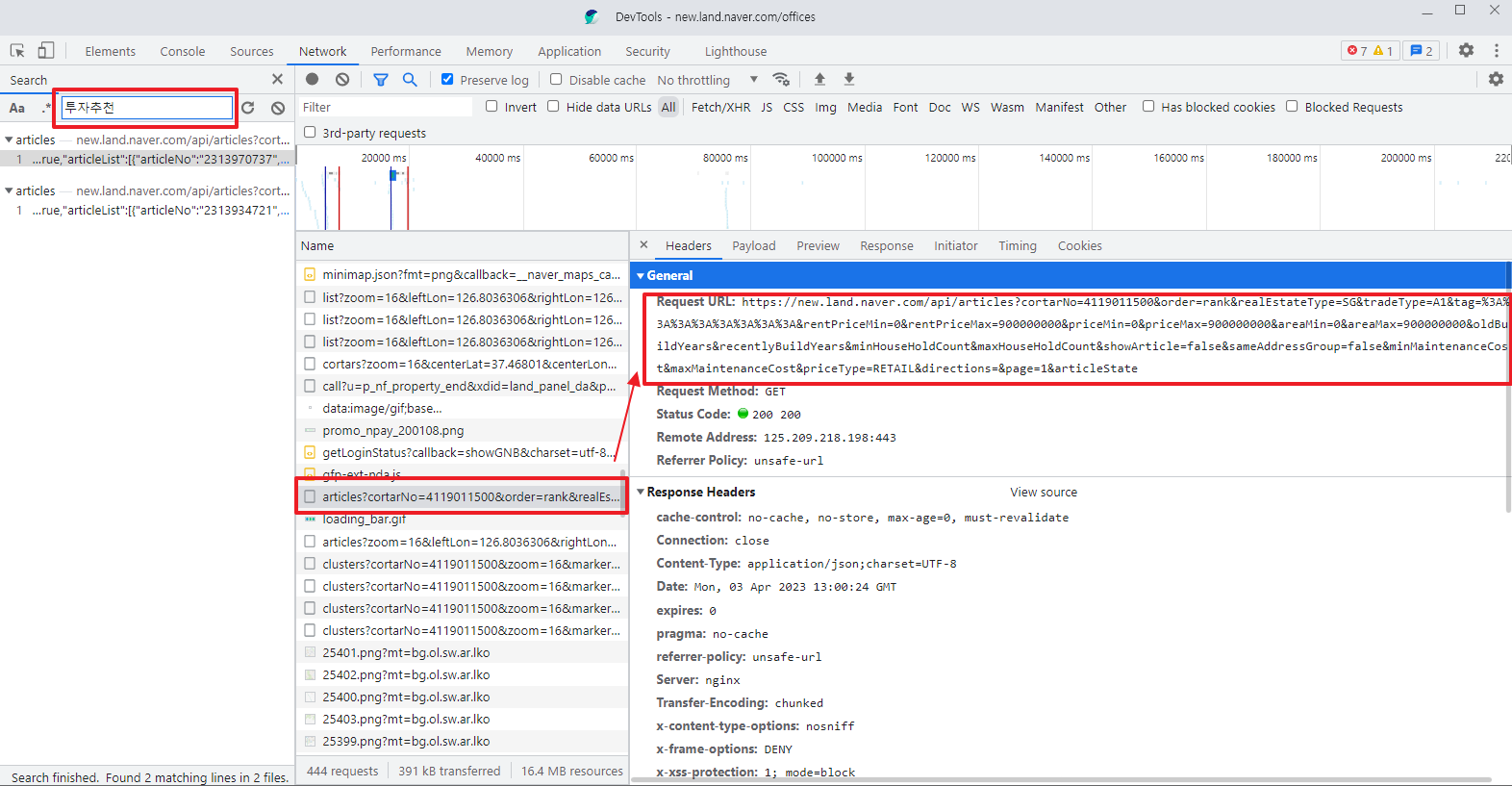Image resolution: width=1512 pixels, height=786 pixels.
Task: Toggle Preserve log checkbox
Action: pyautogui.click(x=447, y=80)
